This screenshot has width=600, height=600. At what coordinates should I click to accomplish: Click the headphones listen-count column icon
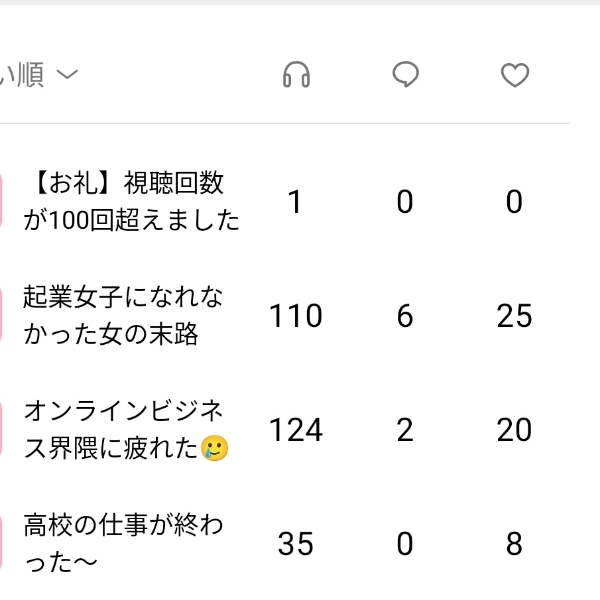coord(296,75)
